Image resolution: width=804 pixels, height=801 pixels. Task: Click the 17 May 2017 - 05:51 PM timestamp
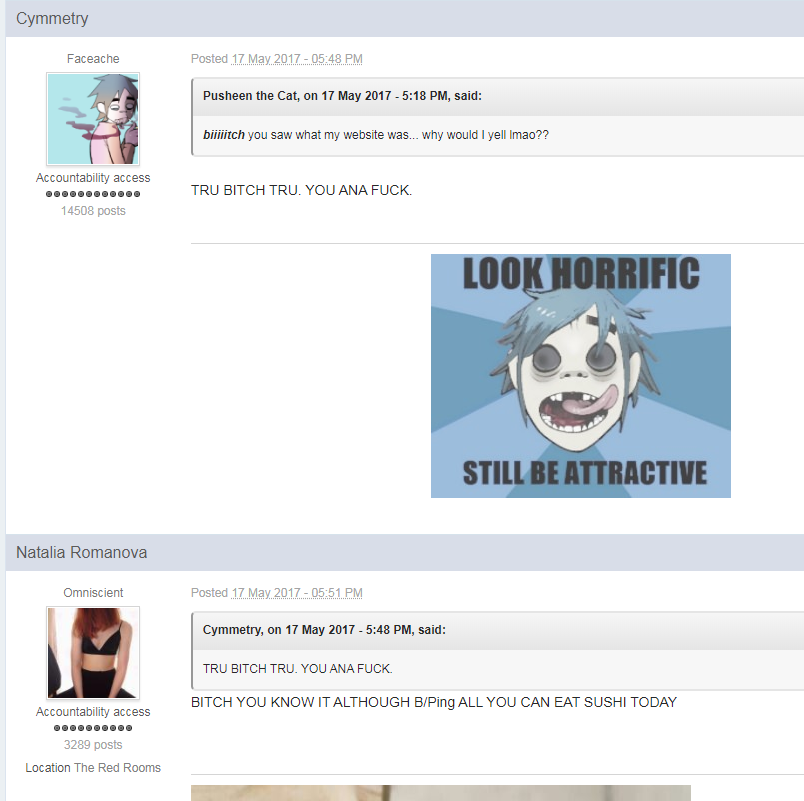pos(297,593)
